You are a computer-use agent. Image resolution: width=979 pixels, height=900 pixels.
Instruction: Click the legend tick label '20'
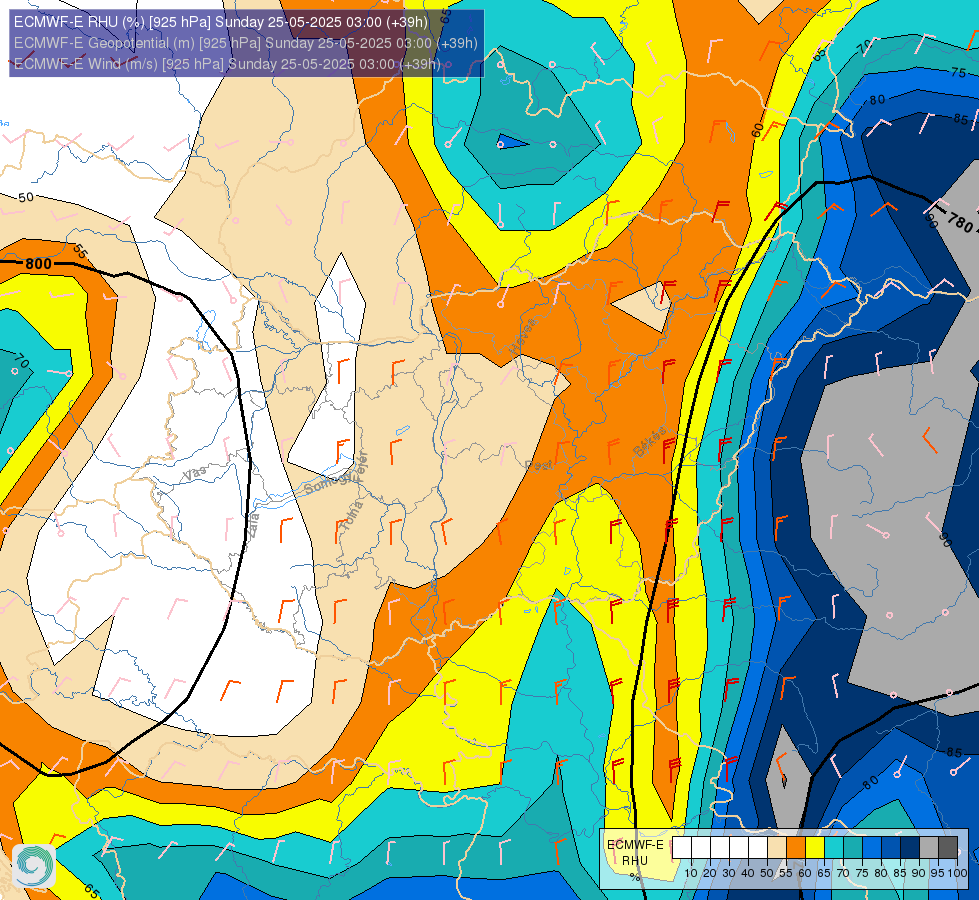[710, 873]
